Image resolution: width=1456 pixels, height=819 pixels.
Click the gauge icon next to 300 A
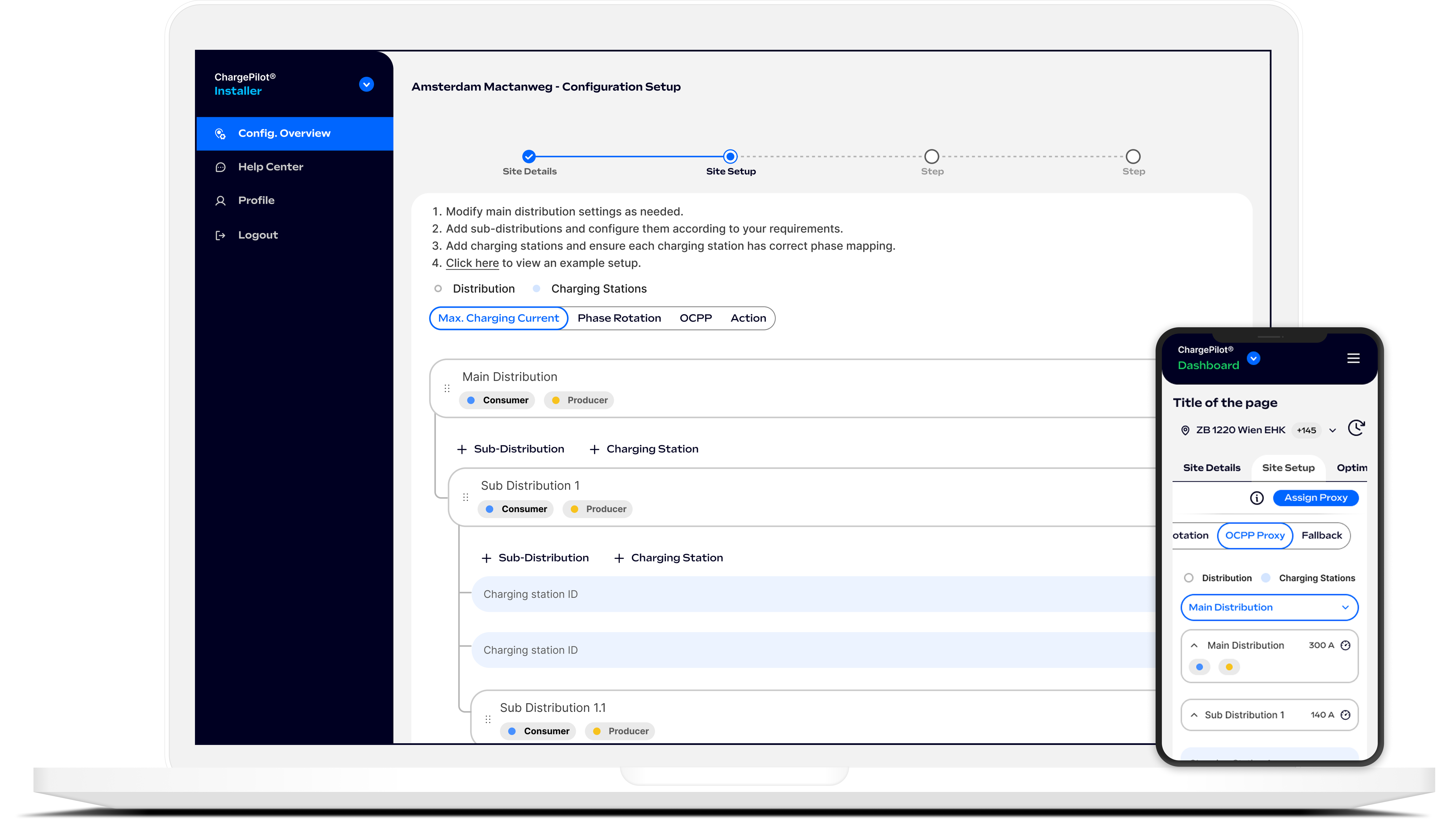(1346, 646)
